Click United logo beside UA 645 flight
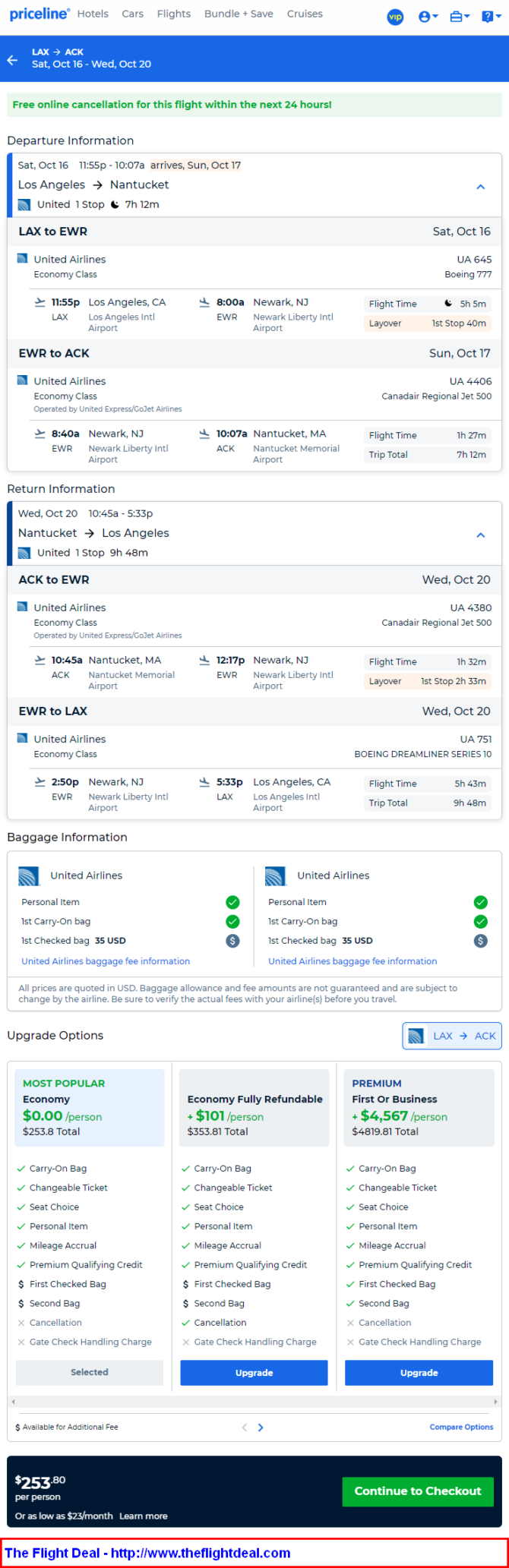 22,259
